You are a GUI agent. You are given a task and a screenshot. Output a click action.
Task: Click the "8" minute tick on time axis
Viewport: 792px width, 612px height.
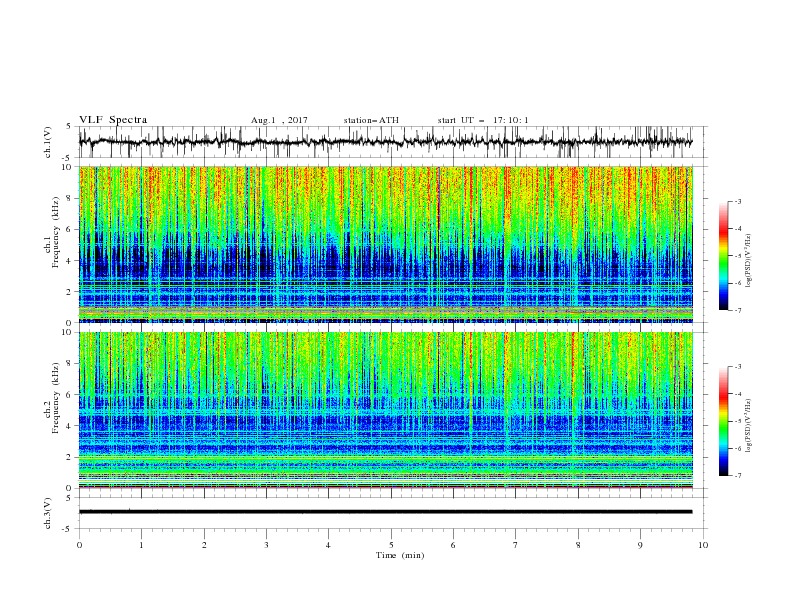tap(578, 545)
